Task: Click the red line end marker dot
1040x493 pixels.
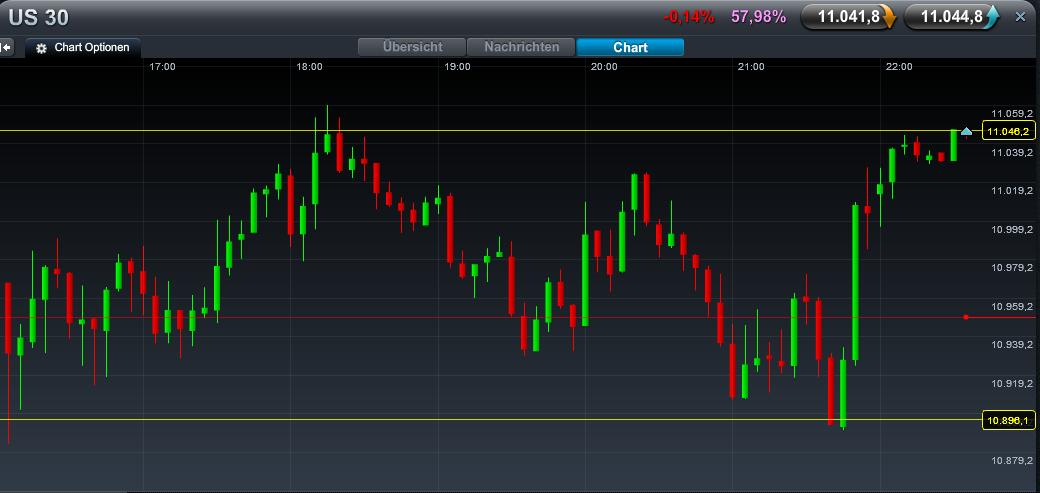Action: pos(966,318)
